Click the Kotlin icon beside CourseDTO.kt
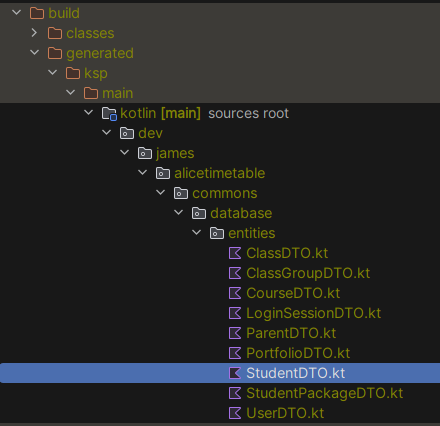 point(235,293)
